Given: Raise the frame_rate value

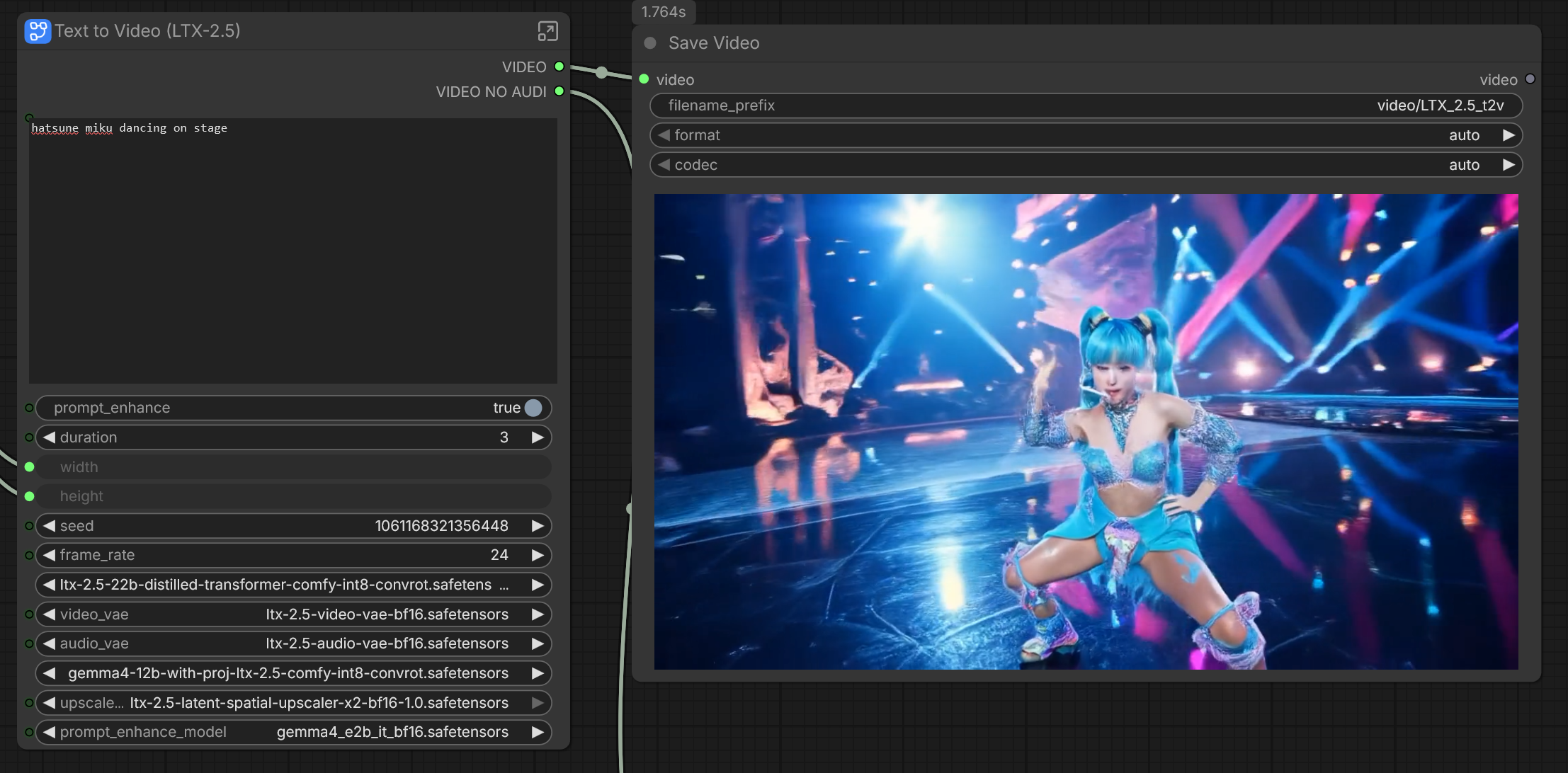Looking at the screenshot, I should (x=538, y=555).
